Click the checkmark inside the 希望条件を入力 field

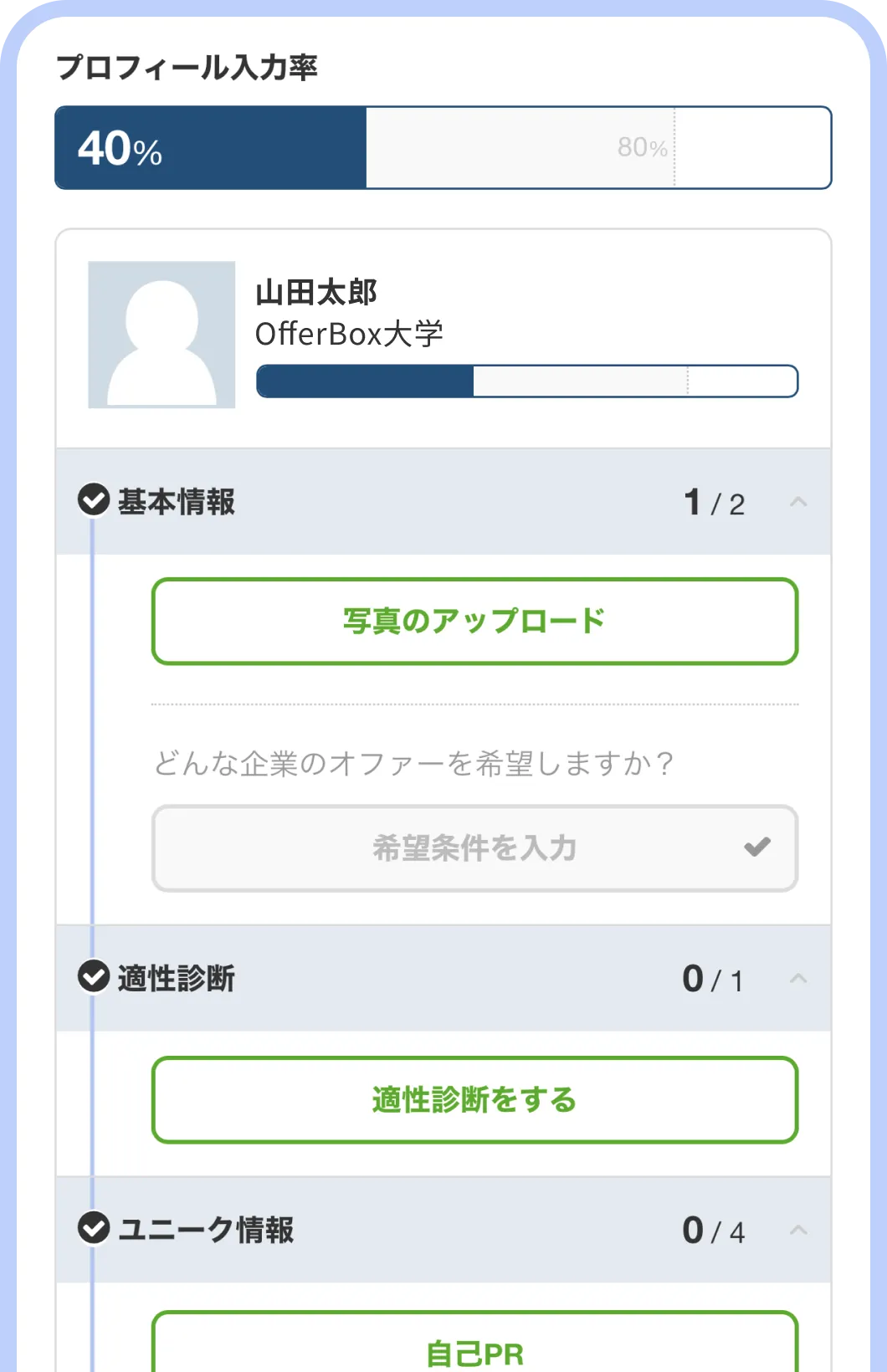click(756, 847)
